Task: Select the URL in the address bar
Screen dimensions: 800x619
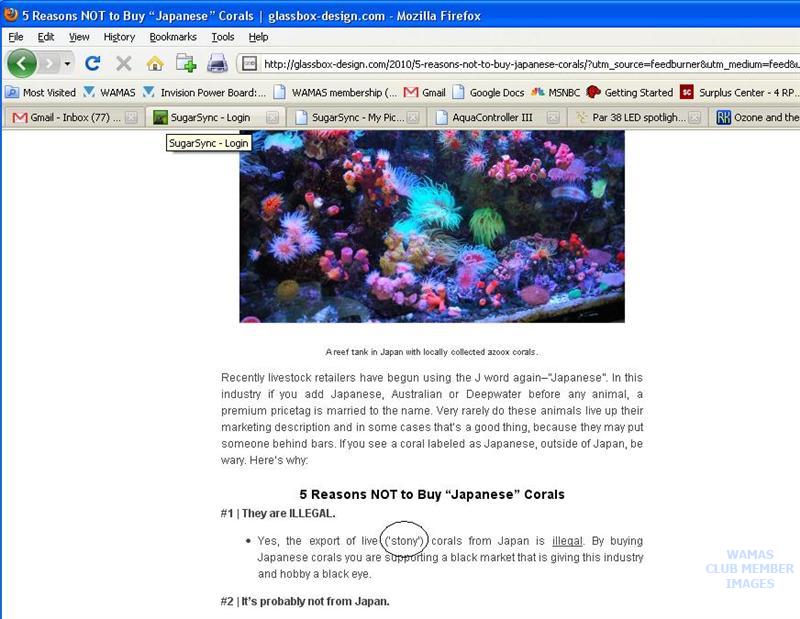Action: 531,64
